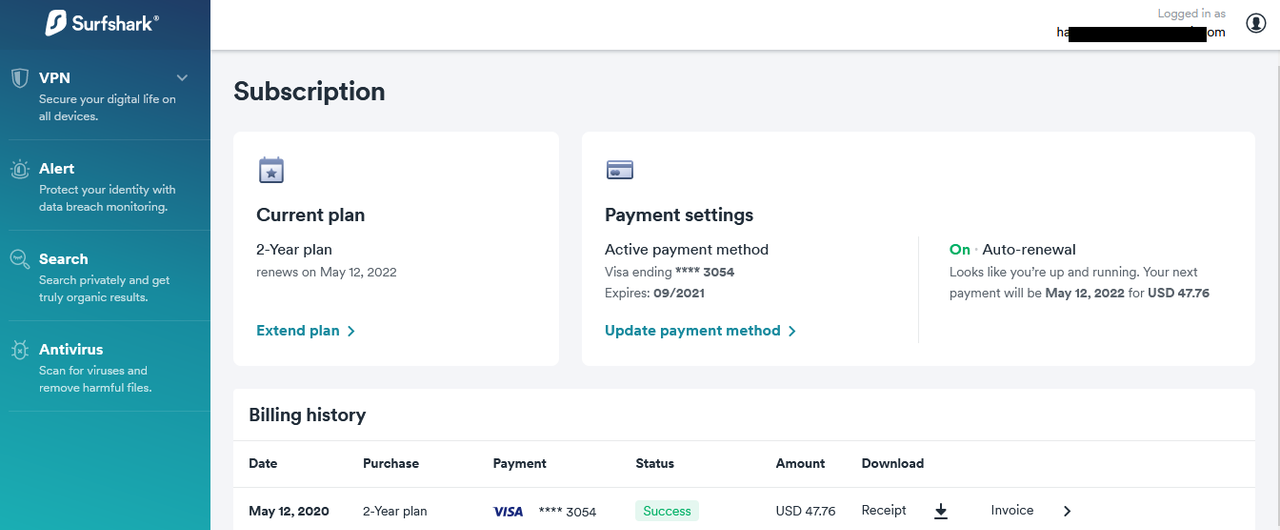Click the 'Payment settings' heading
This screenshot has height=530, width=1280.
coord(679,215)
